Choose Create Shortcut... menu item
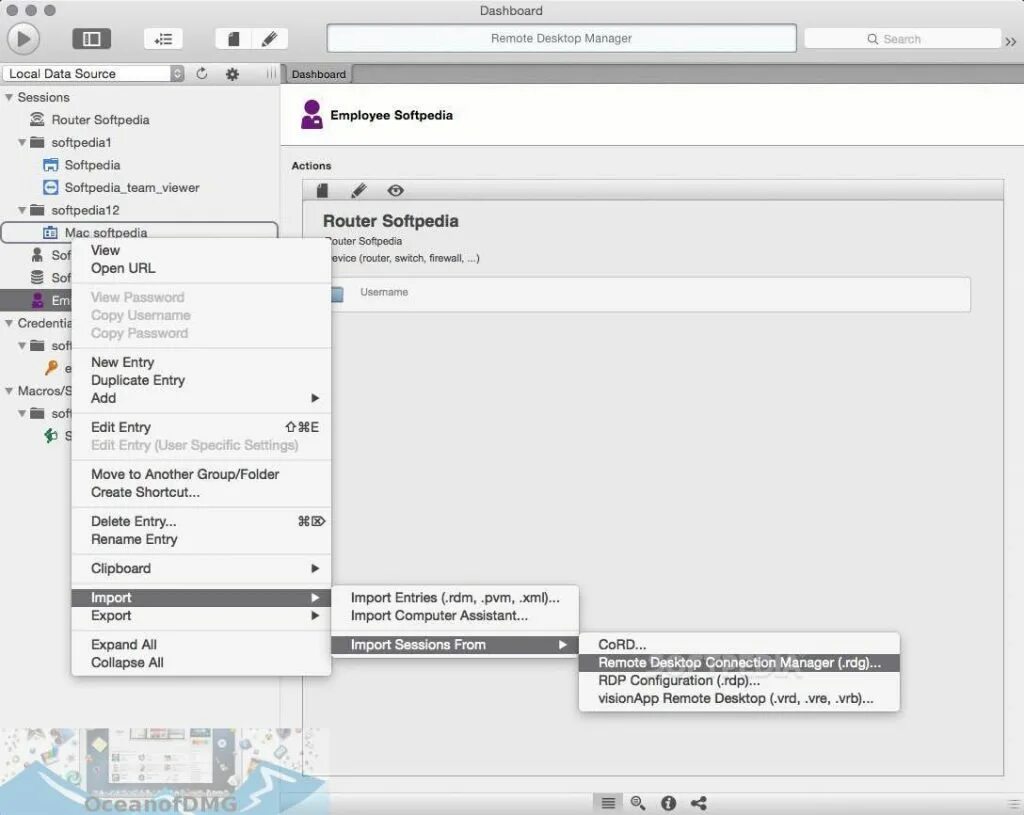Screen dimensions: 1024x815 (x=201, y=492)
